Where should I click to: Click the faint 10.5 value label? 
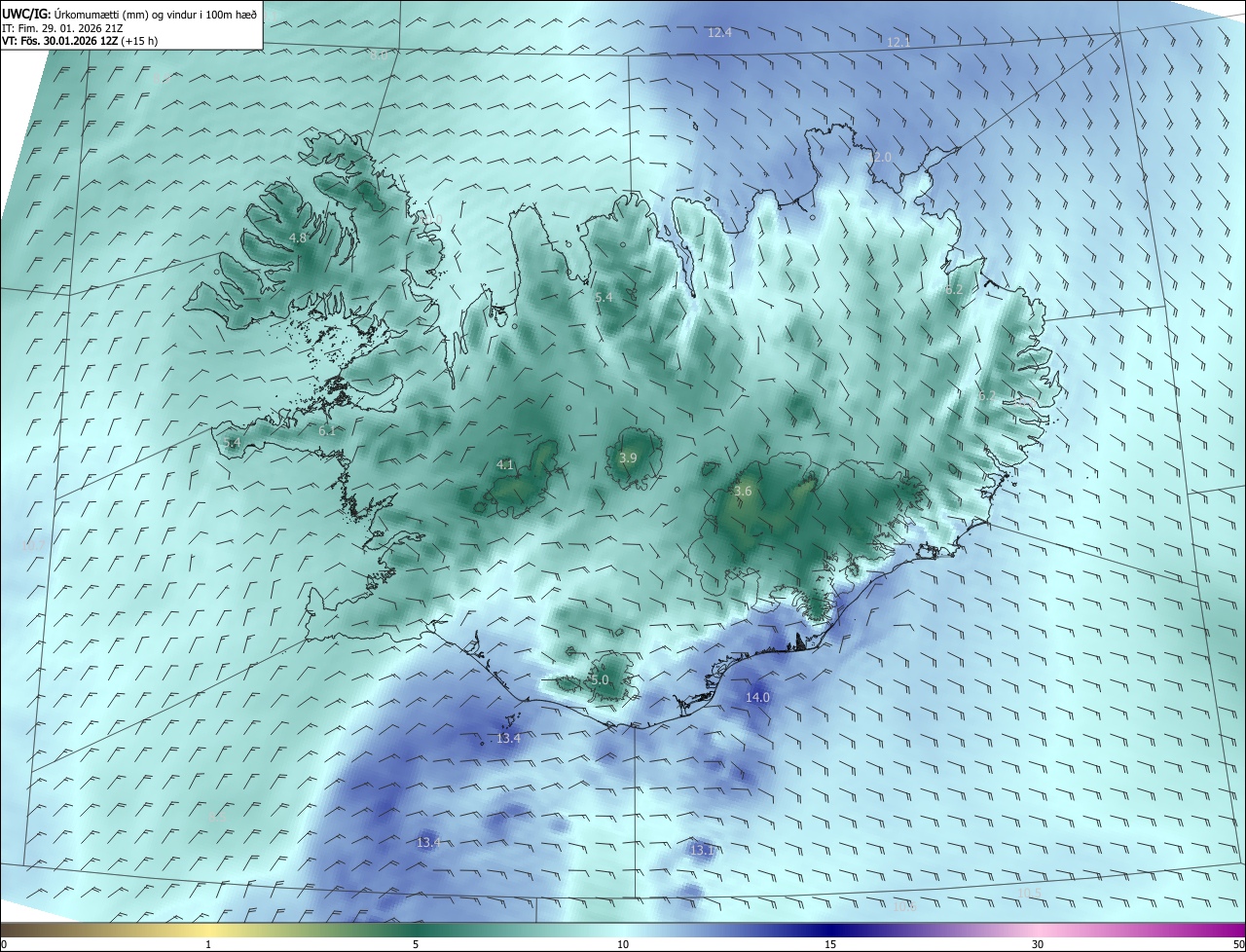pyautogui.click(x=1029, y=894)
